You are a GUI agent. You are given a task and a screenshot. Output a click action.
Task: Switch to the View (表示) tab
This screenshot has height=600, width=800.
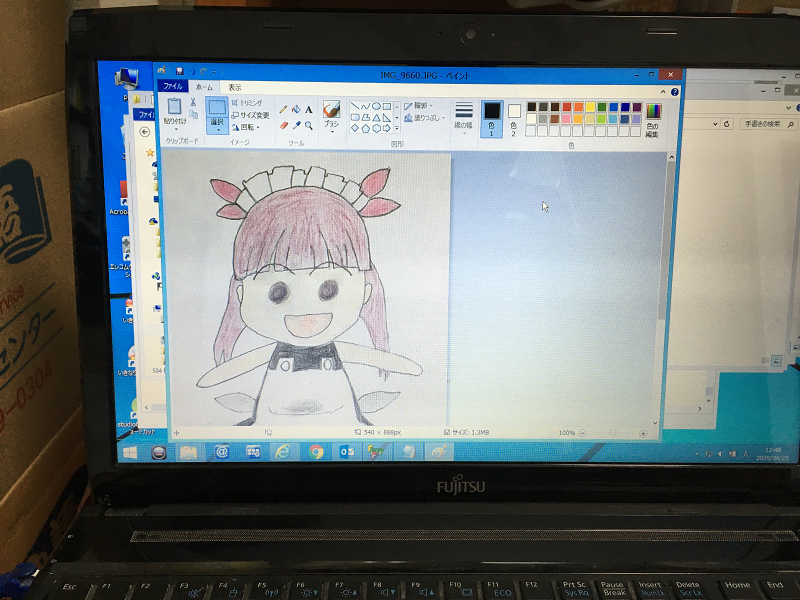point(234,88)
